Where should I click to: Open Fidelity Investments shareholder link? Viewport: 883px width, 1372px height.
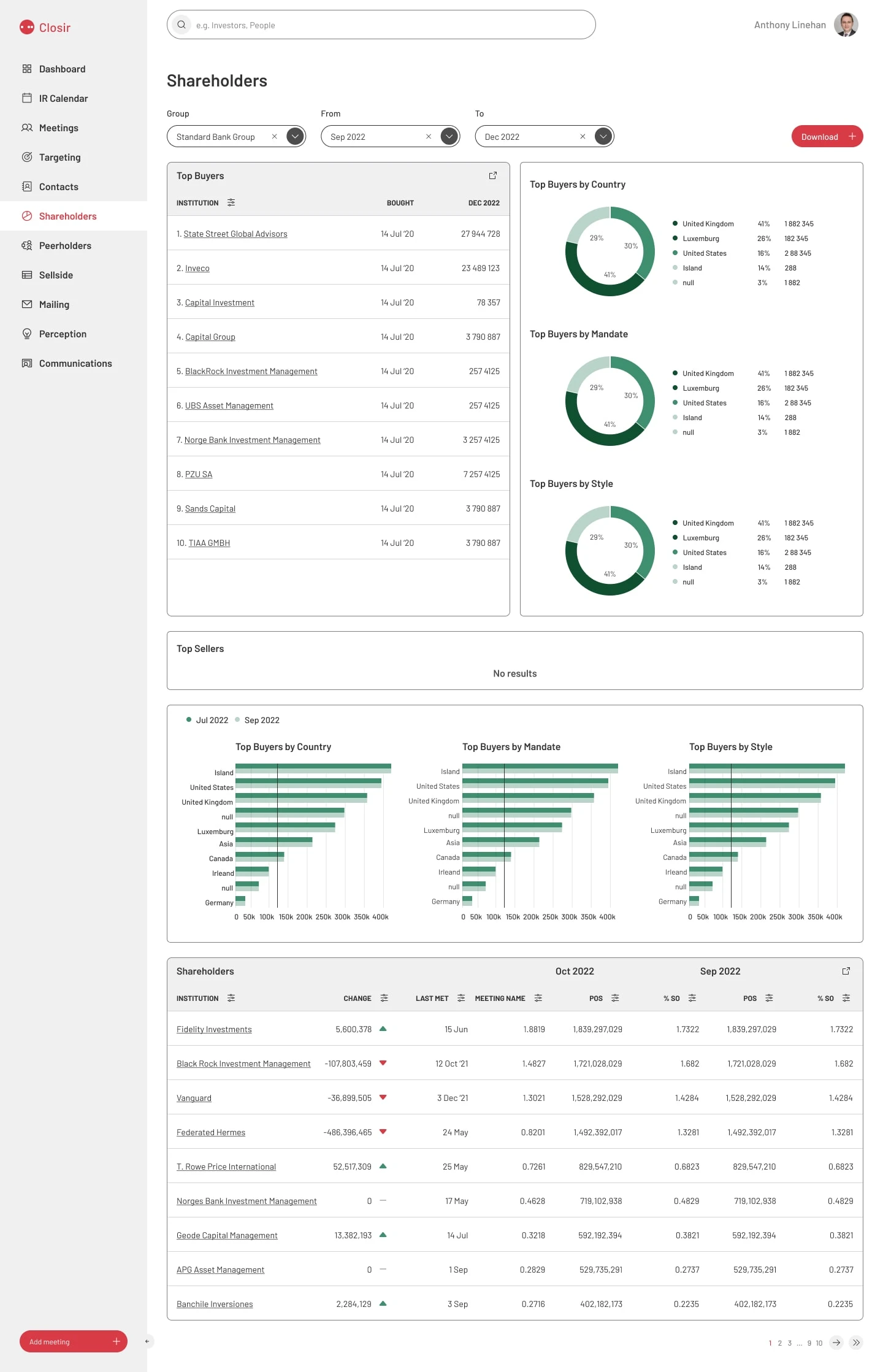point(214,1029)
